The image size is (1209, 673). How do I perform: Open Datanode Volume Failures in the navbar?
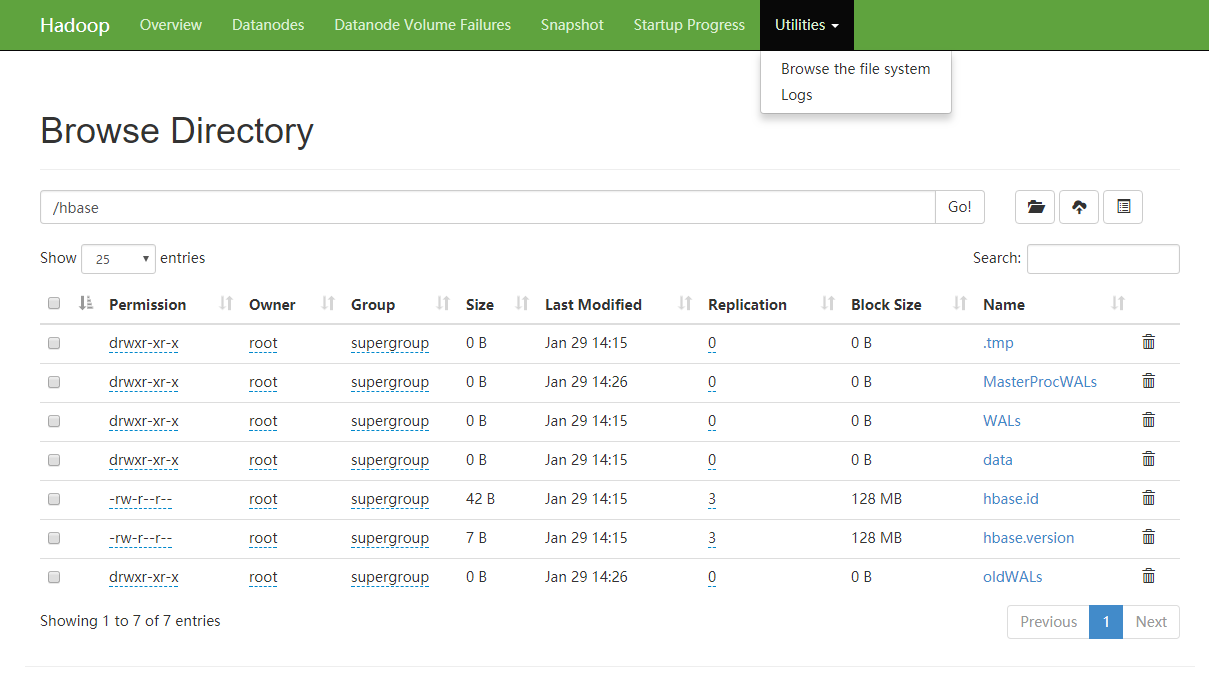(x=423, y=25)
